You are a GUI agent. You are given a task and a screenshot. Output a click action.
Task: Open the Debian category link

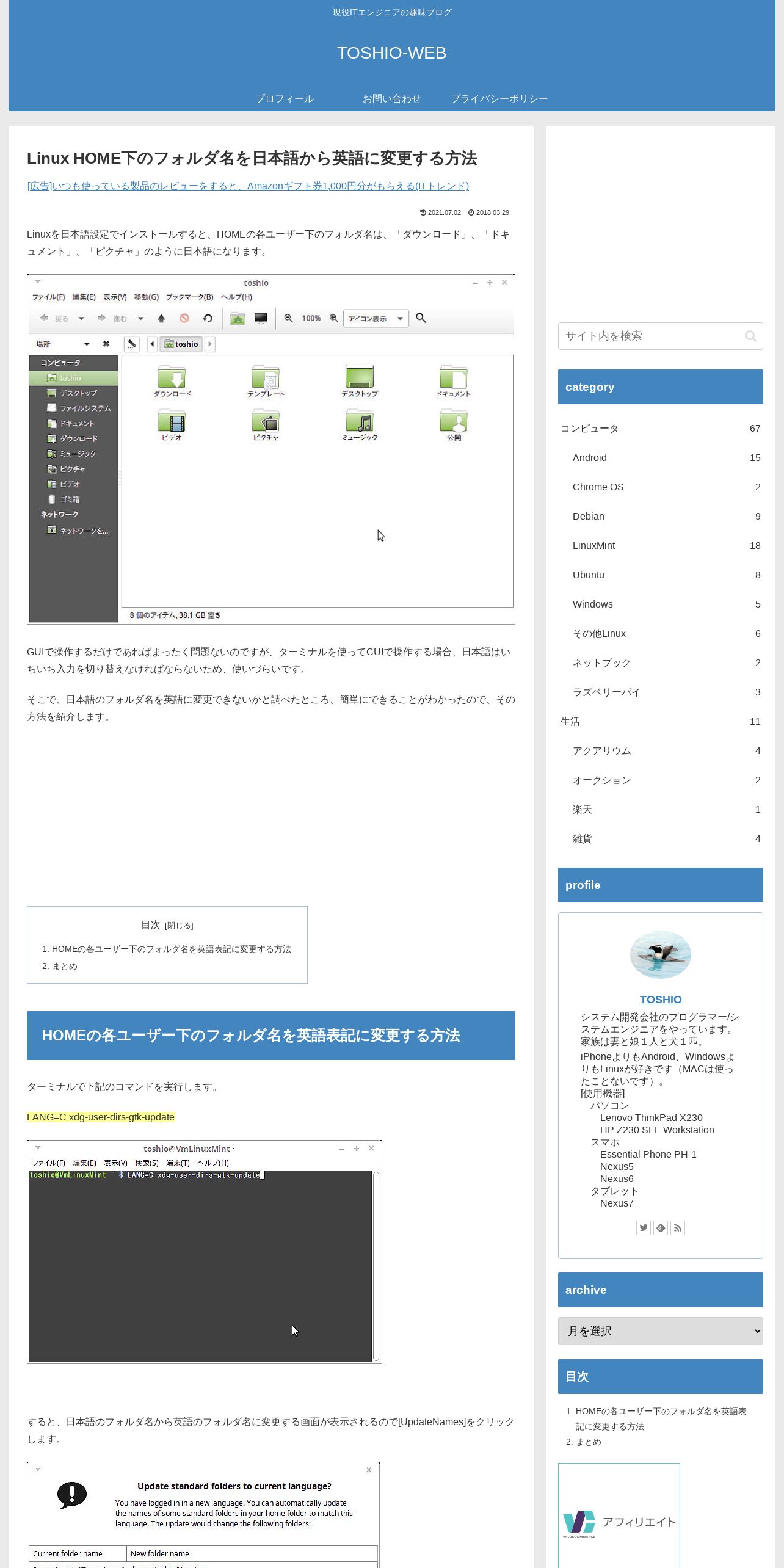667,516
